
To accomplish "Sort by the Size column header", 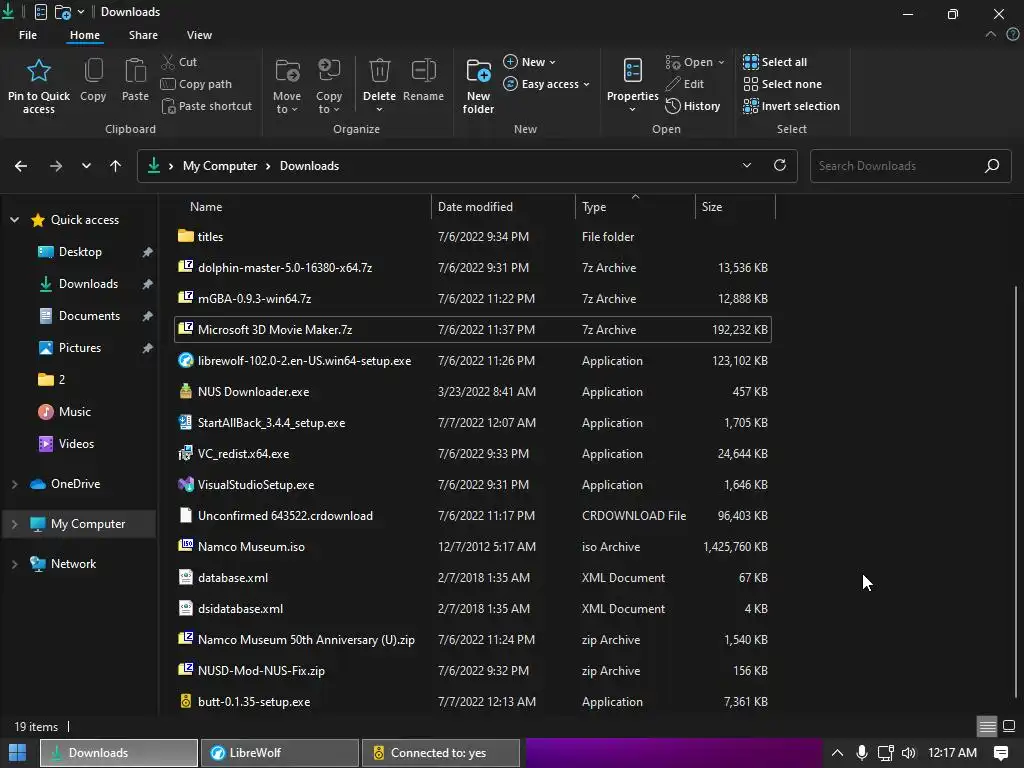I will pyautogui.click(x=735, y=207).
